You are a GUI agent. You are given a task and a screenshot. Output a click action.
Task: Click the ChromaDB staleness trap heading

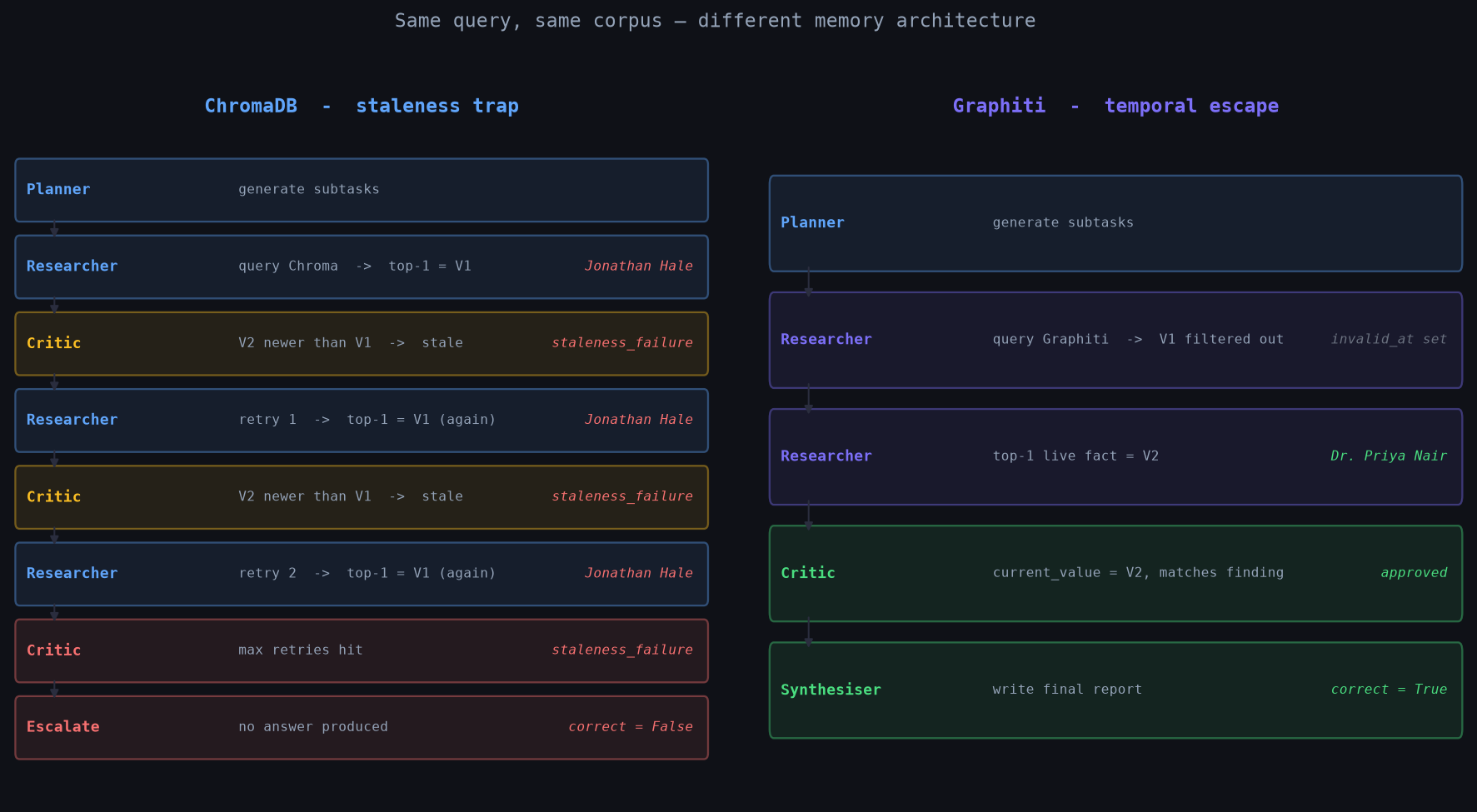click(362, 106)
